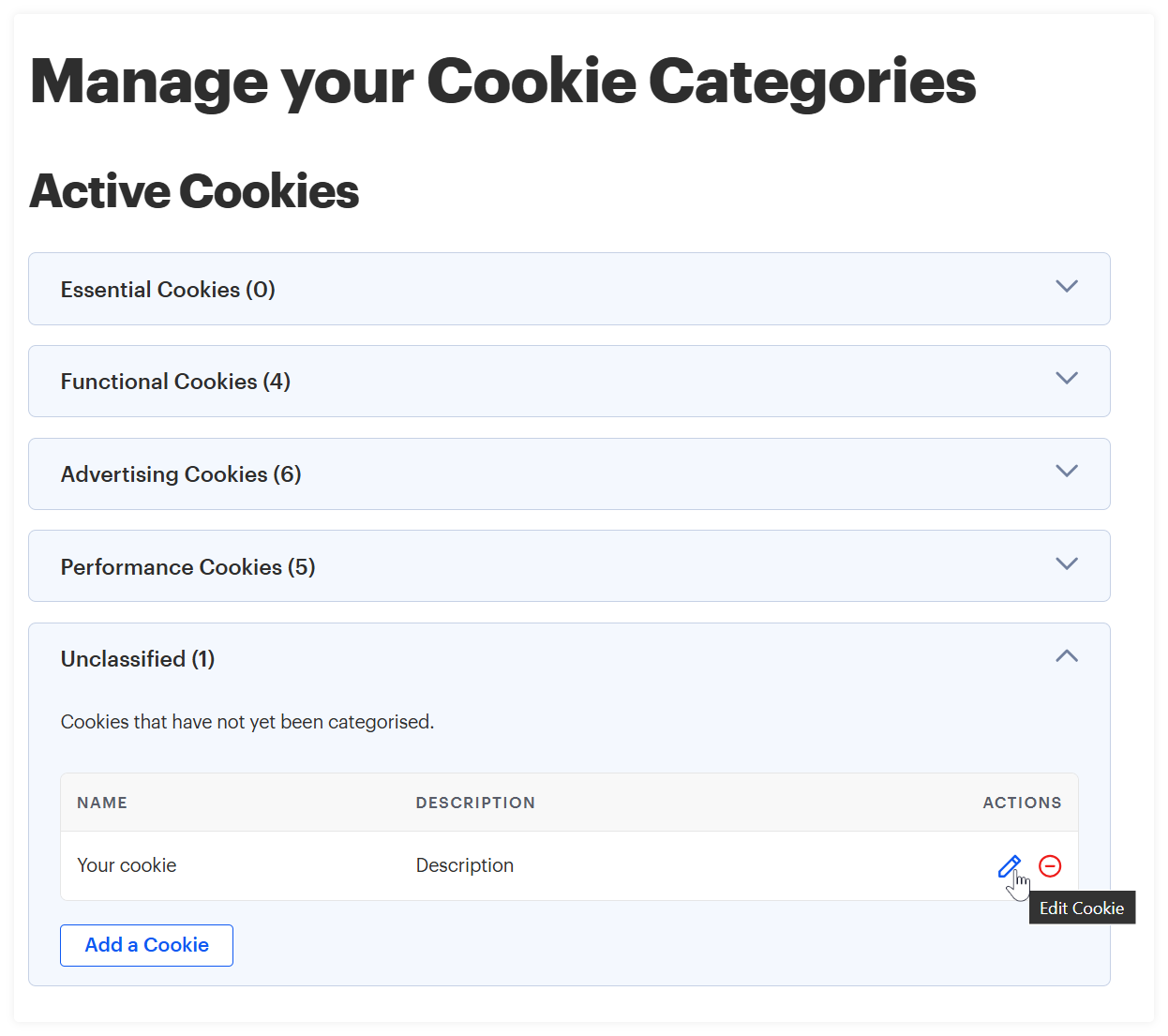
Task: Select the "Description" cell in the cookie row
Action: click(465, 865)
